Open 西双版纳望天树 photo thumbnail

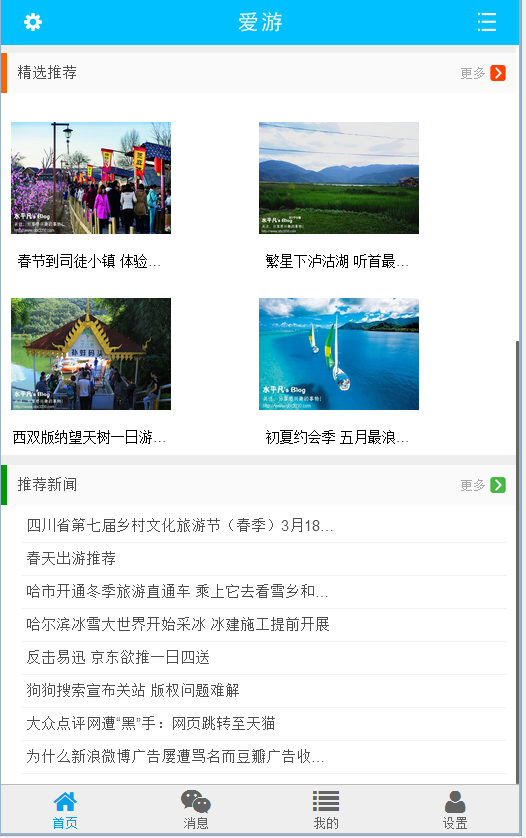coord(91,354)
